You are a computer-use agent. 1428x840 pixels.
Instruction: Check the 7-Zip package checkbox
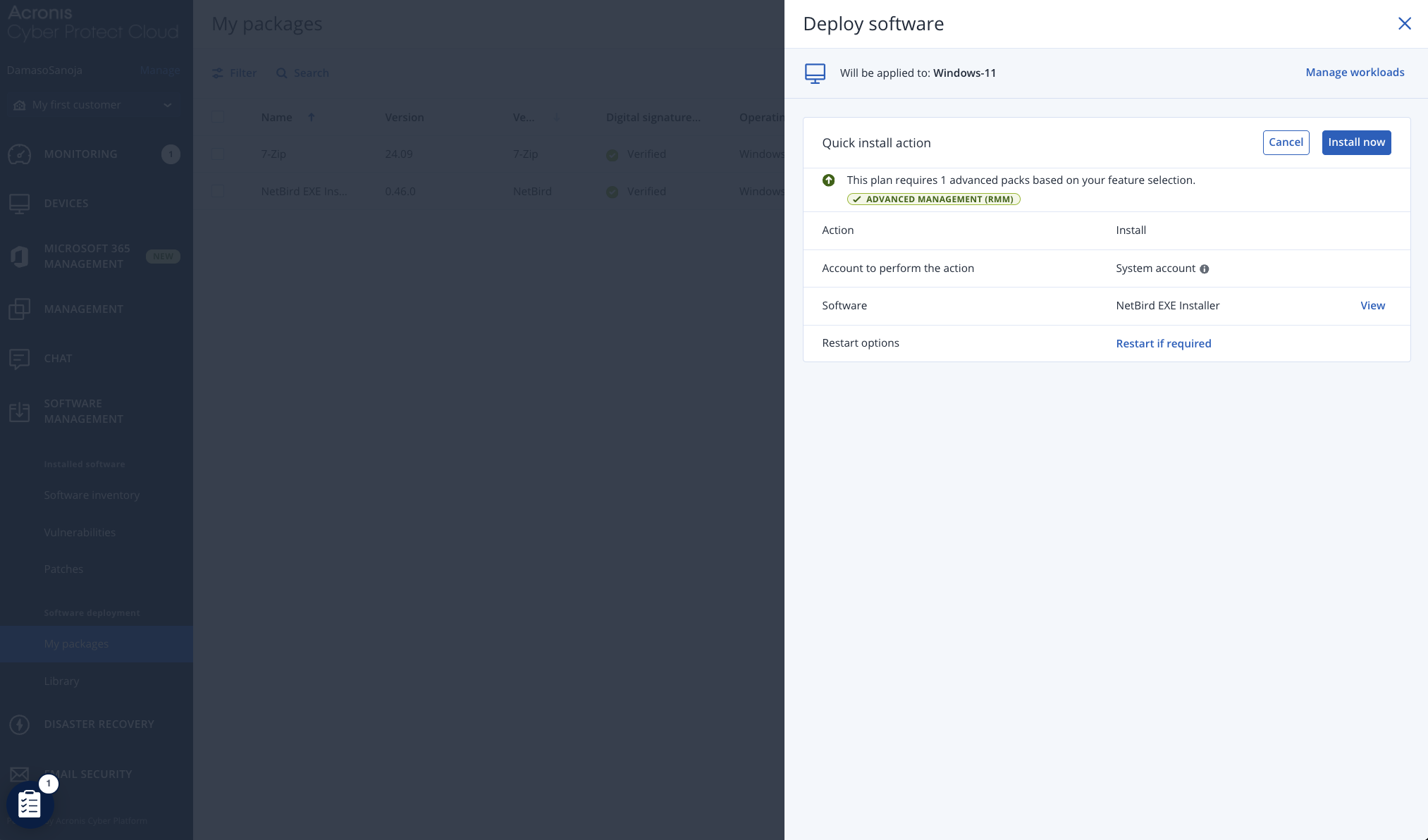coord(218,154)
